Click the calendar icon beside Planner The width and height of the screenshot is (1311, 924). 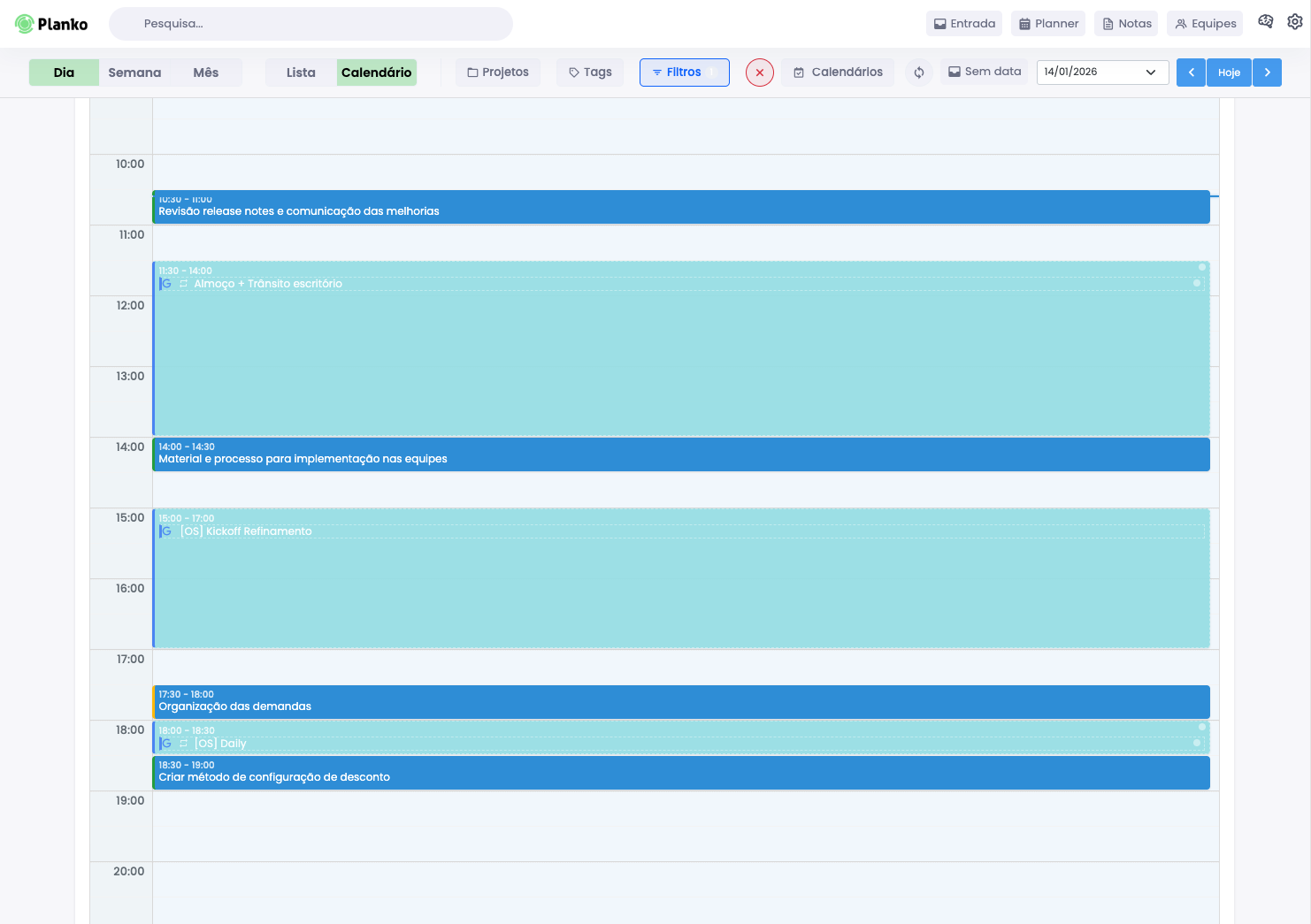1024,24
